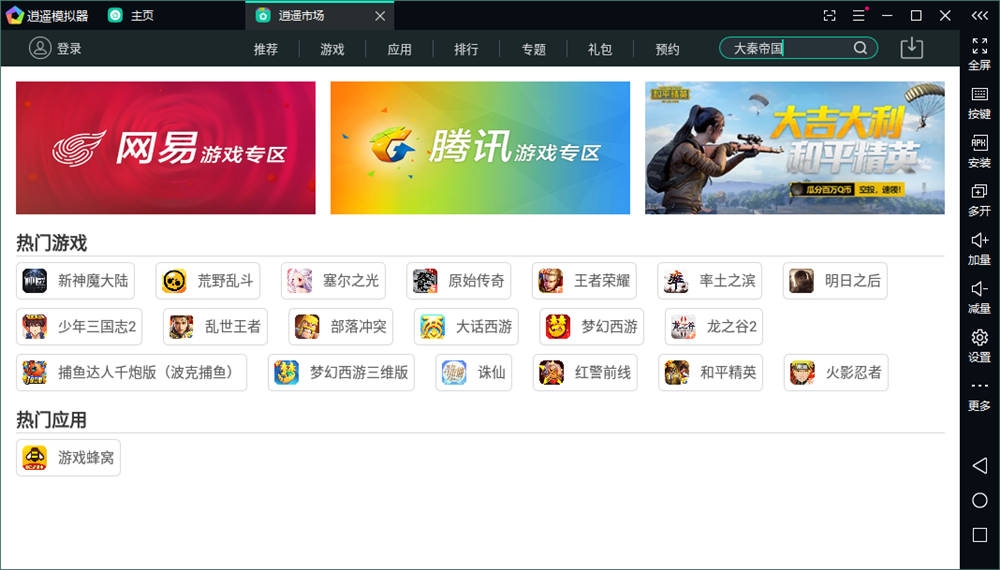Close the 逍遥市场 tab
The width and height of the screenshot is (1000, 570).
click(380, 16)
